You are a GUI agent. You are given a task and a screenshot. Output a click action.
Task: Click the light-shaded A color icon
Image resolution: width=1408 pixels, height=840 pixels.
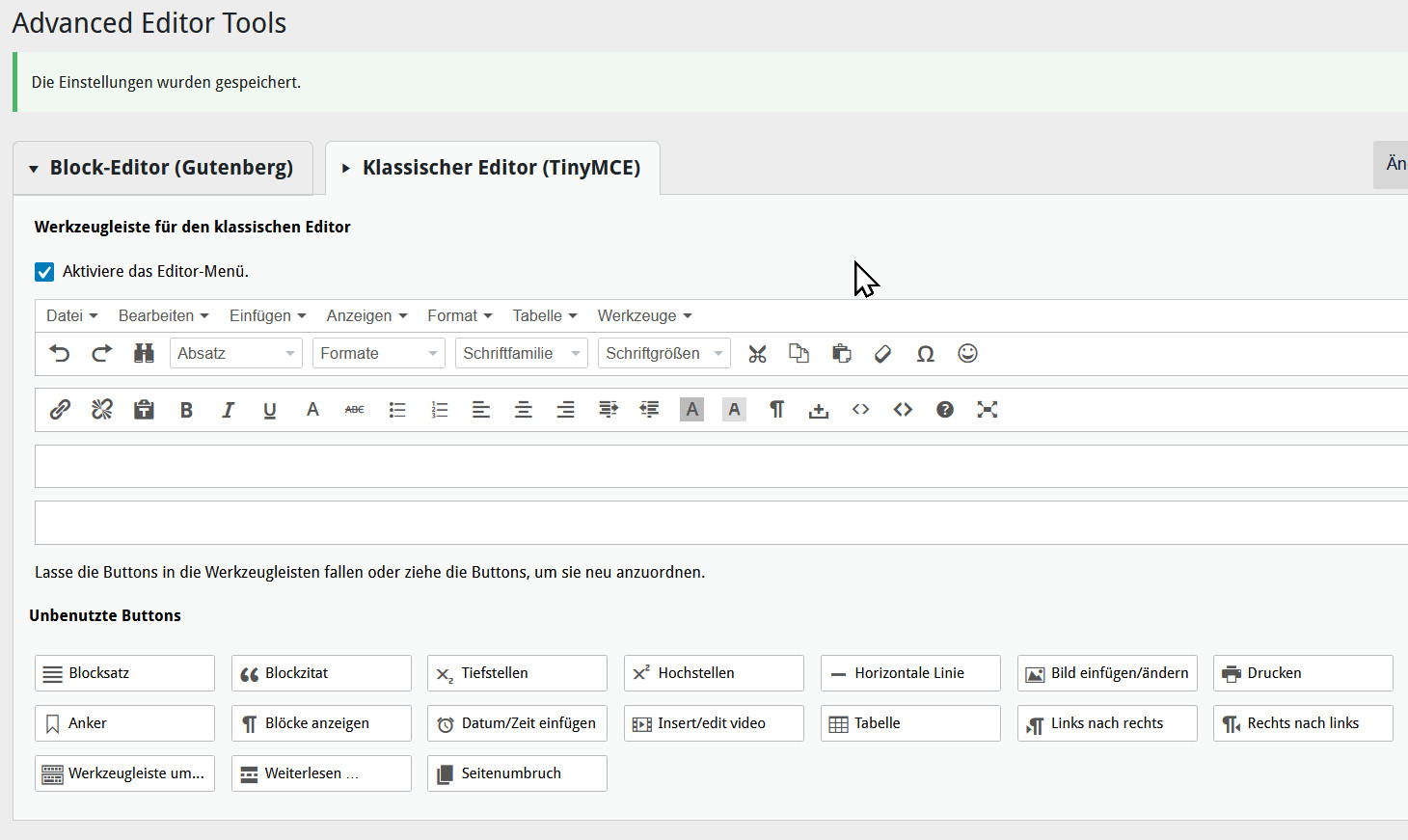coord(734,410)
